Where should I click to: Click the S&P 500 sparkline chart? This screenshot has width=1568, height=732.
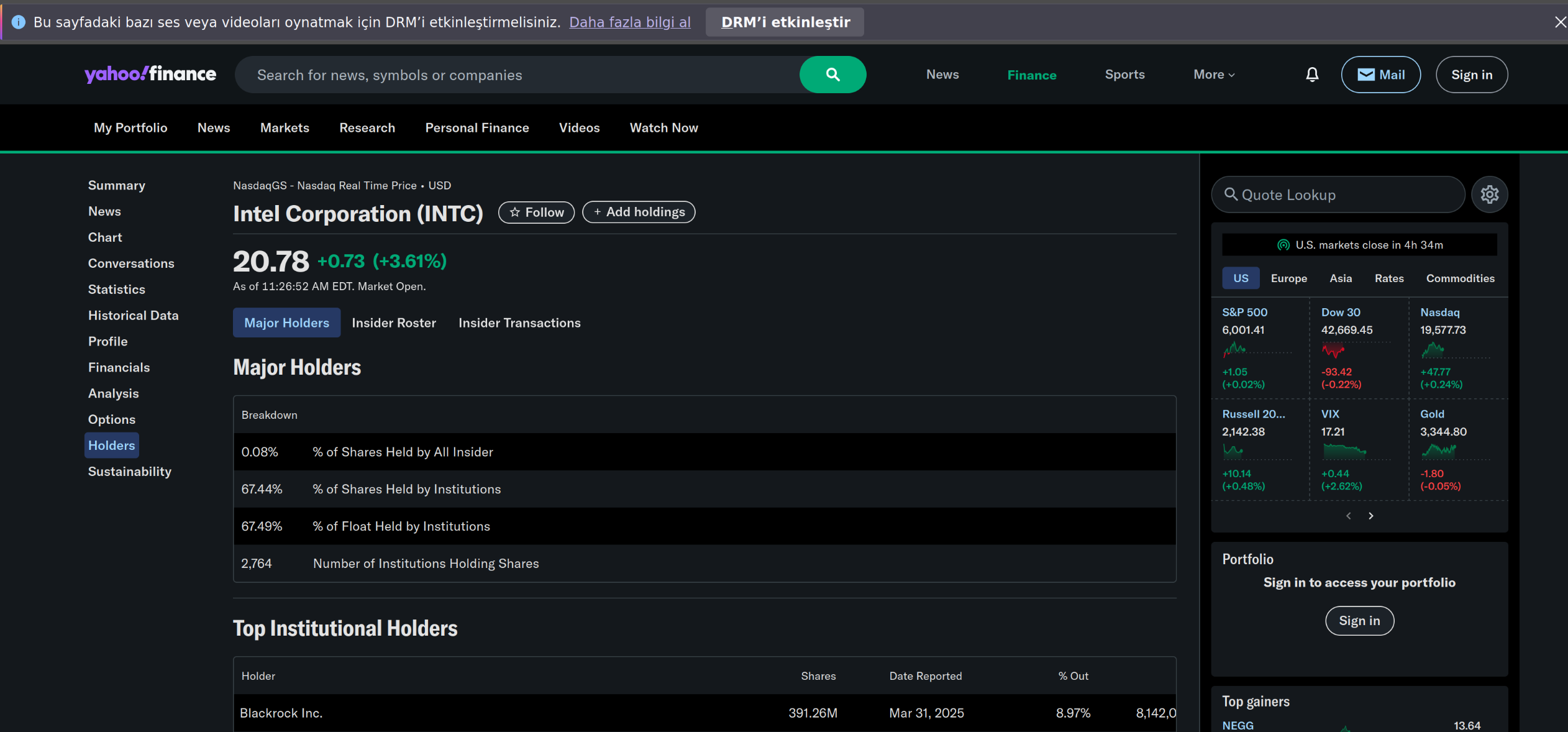tap(1256, 350)
